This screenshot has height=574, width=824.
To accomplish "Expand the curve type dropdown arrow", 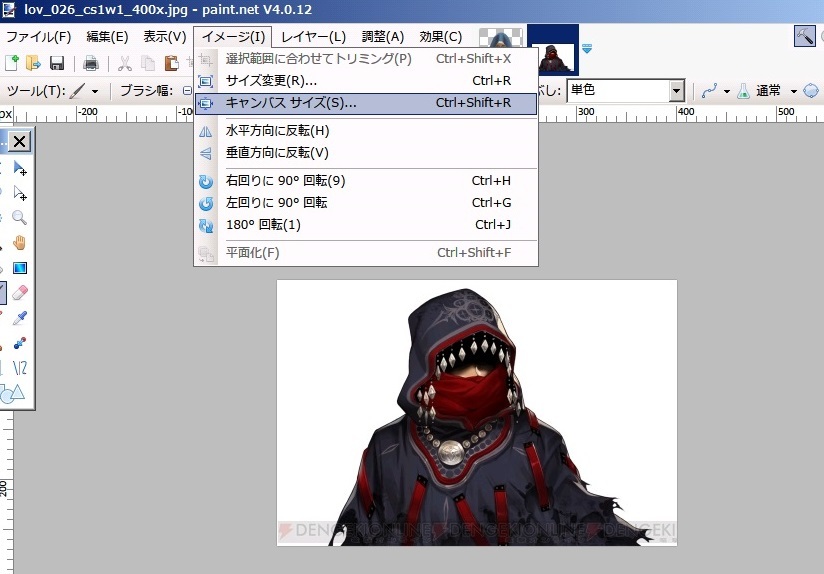I will pyautogui.click(x=727, y=91).
